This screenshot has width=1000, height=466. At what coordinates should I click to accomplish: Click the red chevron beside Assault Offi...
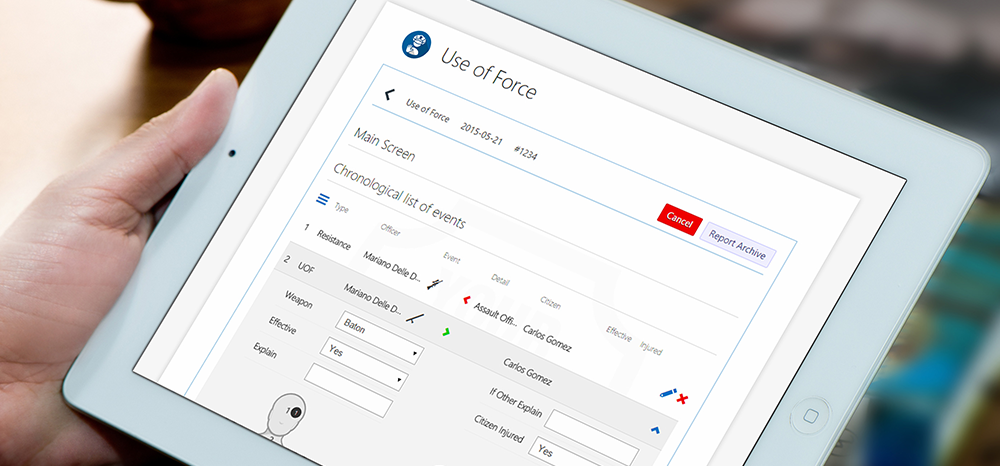465,299
